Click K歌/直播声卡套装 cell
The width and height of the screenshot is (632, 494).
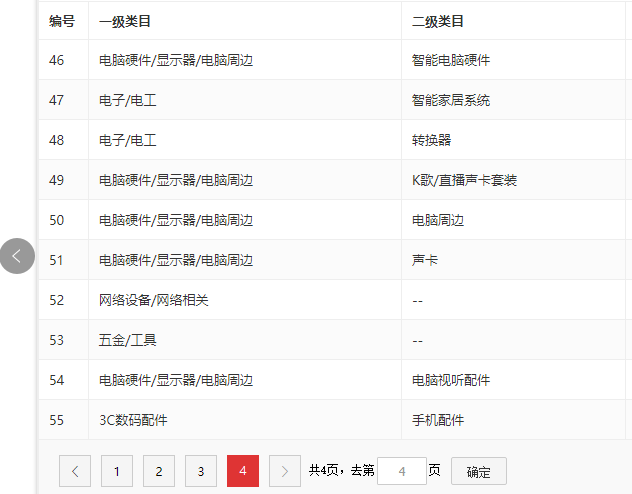[x=464, y=180]
